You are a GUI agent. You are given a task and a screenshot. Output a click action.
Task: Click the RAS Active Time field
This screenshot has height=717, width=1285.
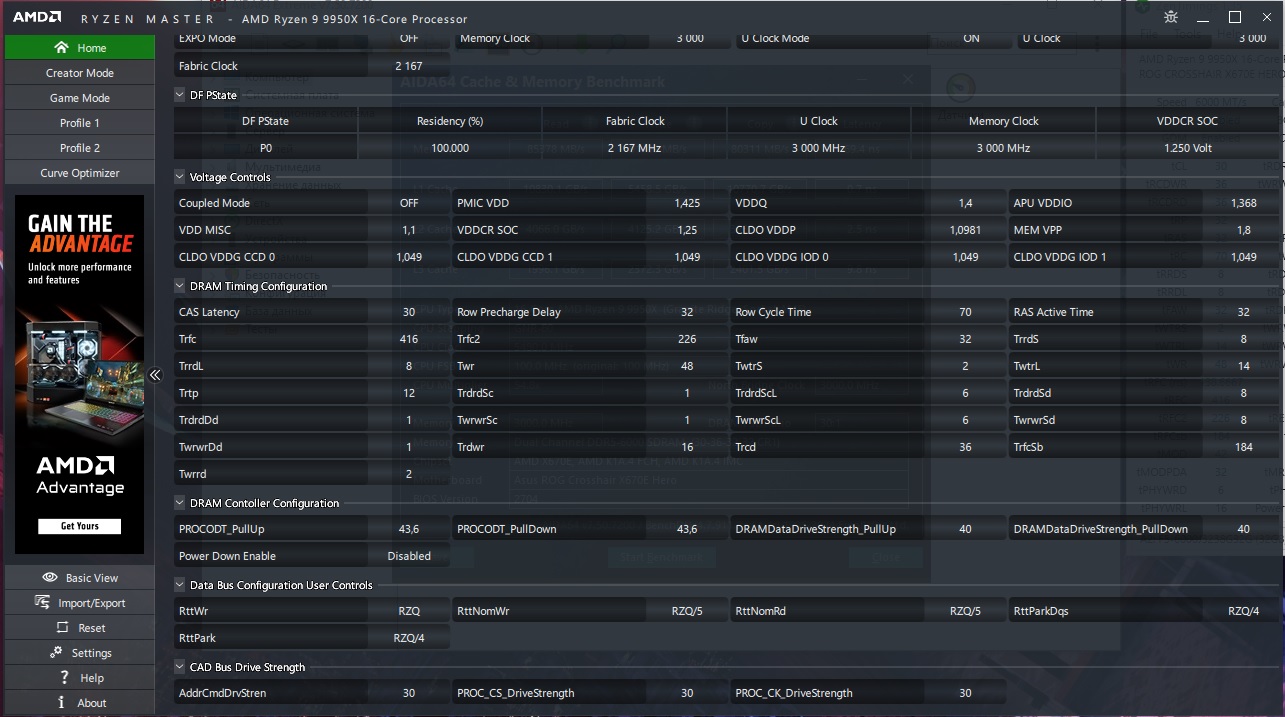point(1145,312)
